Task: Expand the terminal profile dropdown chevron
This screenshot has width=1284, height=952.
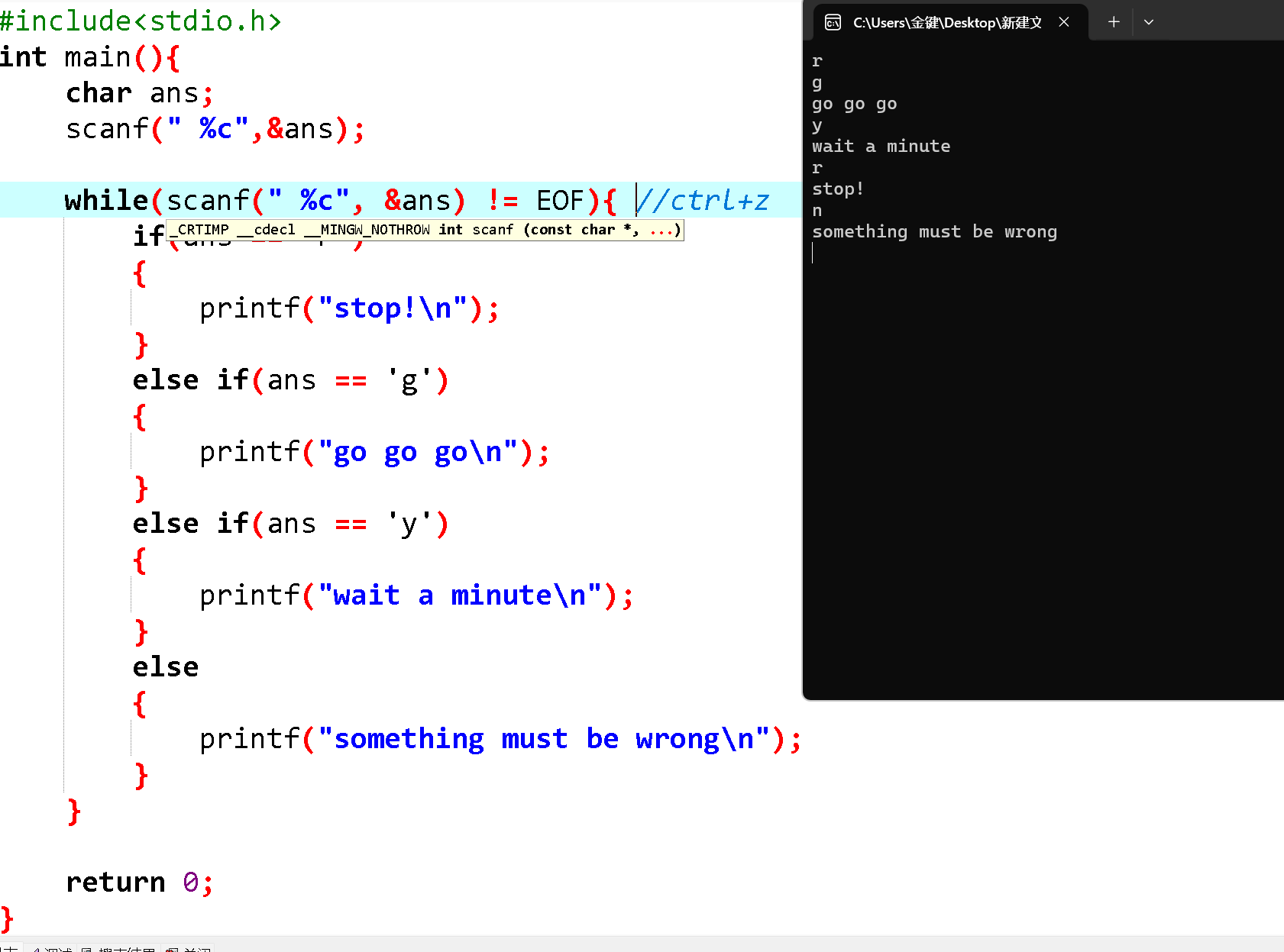Action: (1148, 22)
